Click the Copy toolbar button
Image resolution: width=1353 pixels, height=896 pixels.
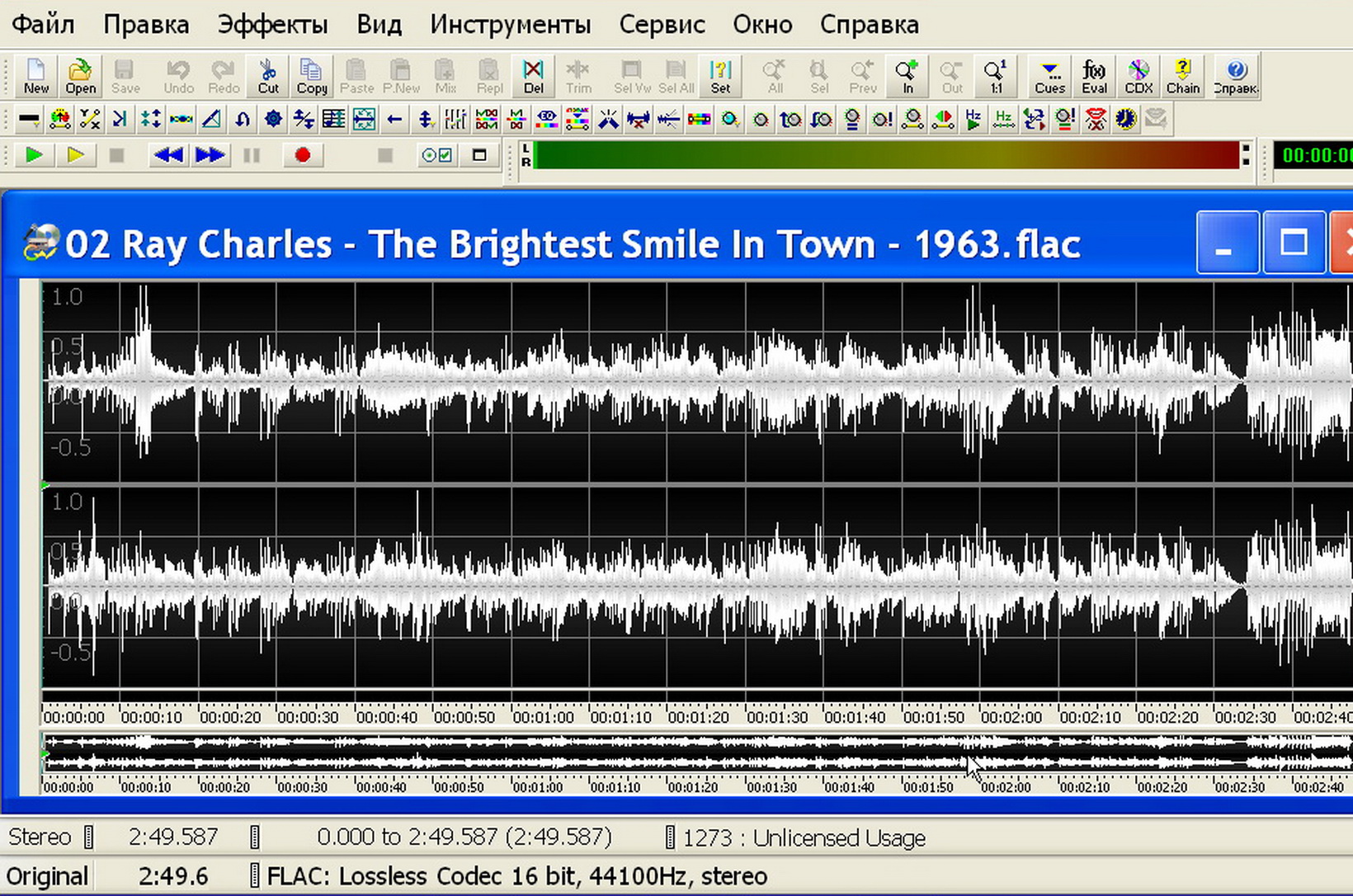(x=312, y=77)
